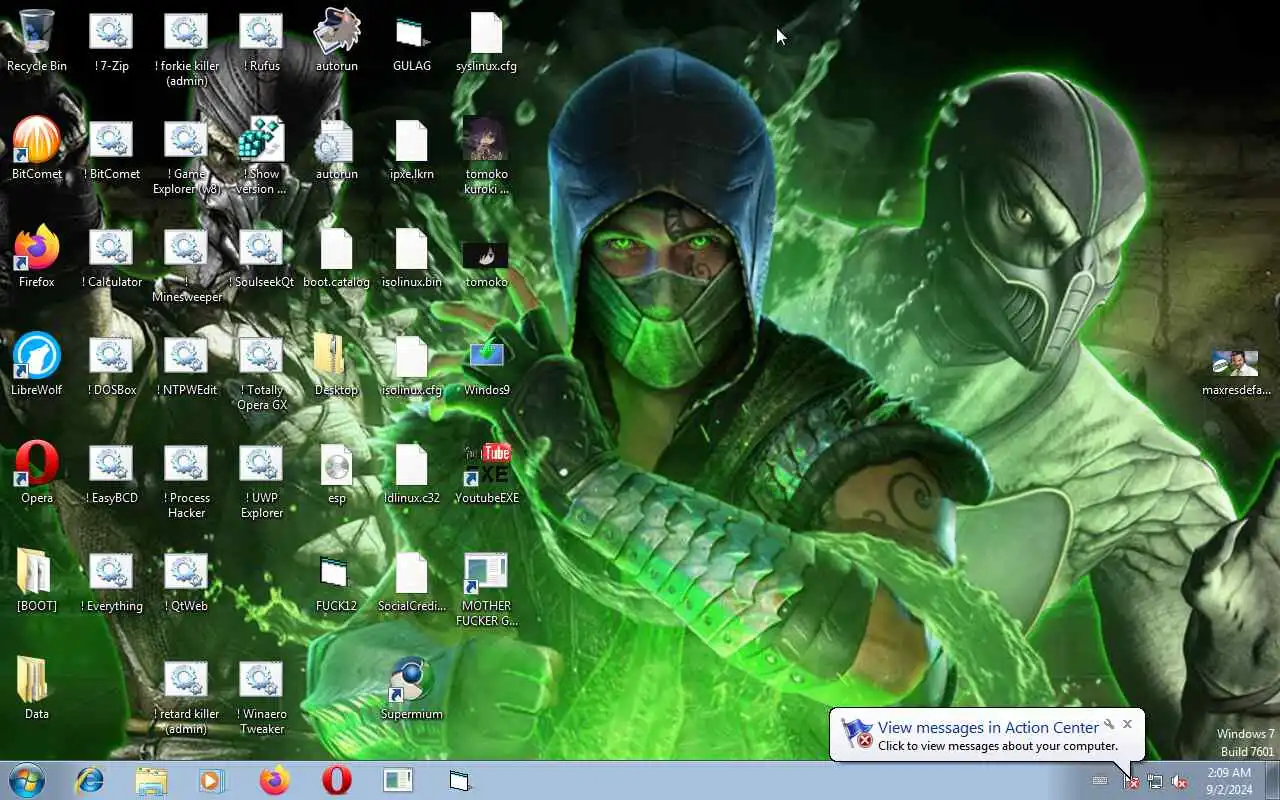Select the ! Rufus shortcut icon
This screenshot has height=800, width=1280.
[x=262, y=41]
